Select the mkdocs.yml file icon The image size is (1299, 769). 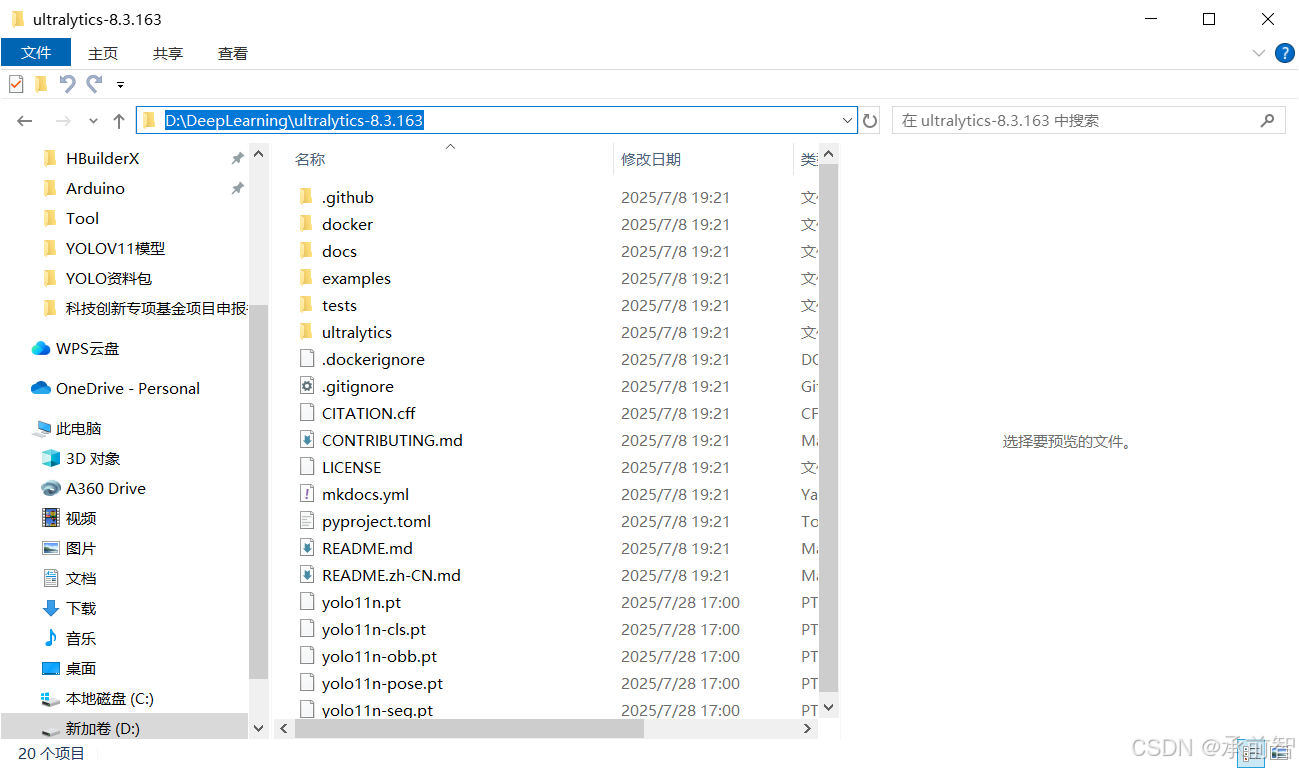[x=306, y=494]
